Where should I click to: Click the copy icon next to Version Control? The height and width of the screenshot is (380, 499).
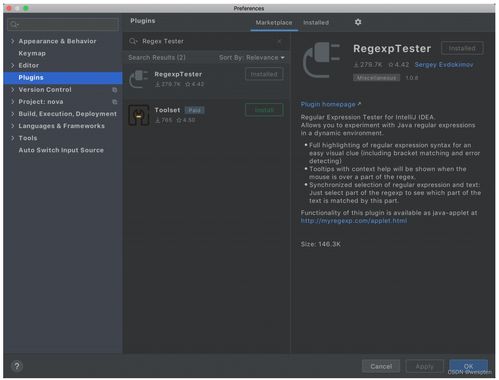[114, 90]
